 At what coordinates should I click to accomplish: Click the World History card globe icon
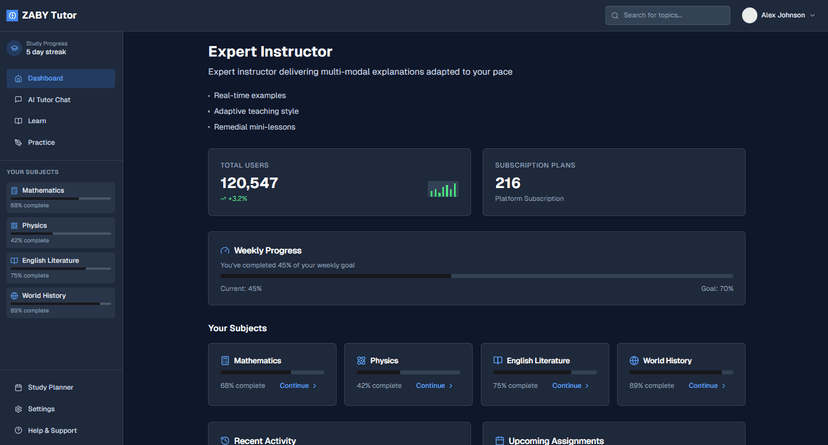click(x=634, y=361)
